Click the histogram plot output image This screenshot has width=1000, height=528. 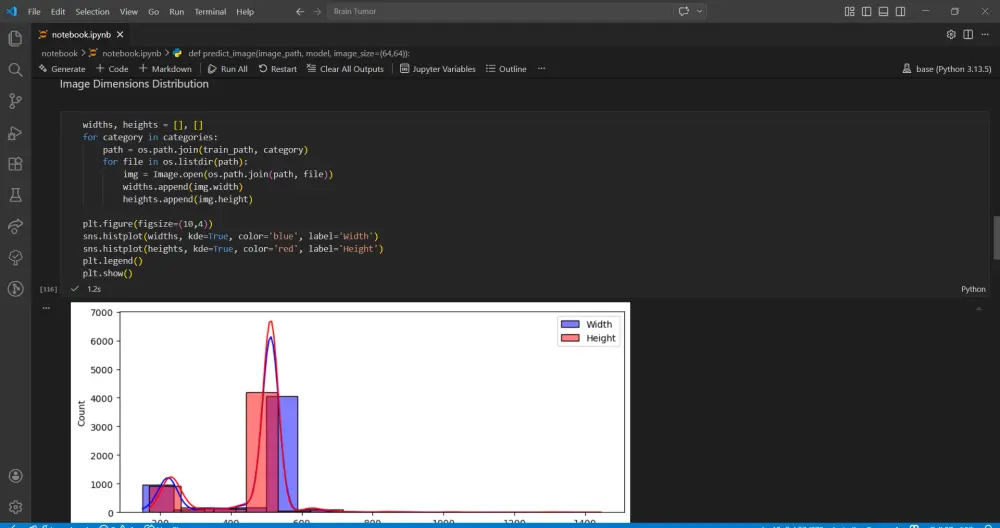[350, 412]
